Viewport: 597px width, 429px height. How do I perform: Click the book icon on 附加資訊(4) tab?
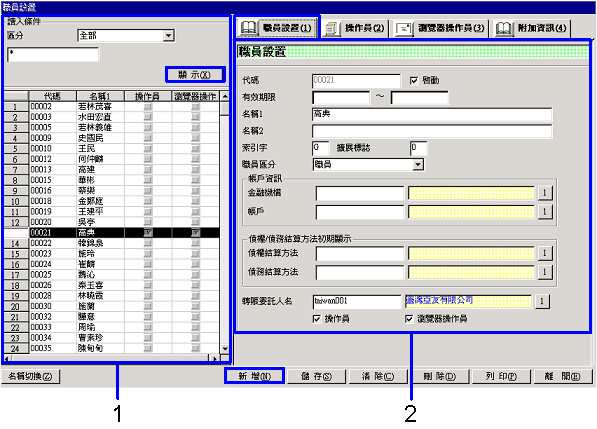pos(503,29)
